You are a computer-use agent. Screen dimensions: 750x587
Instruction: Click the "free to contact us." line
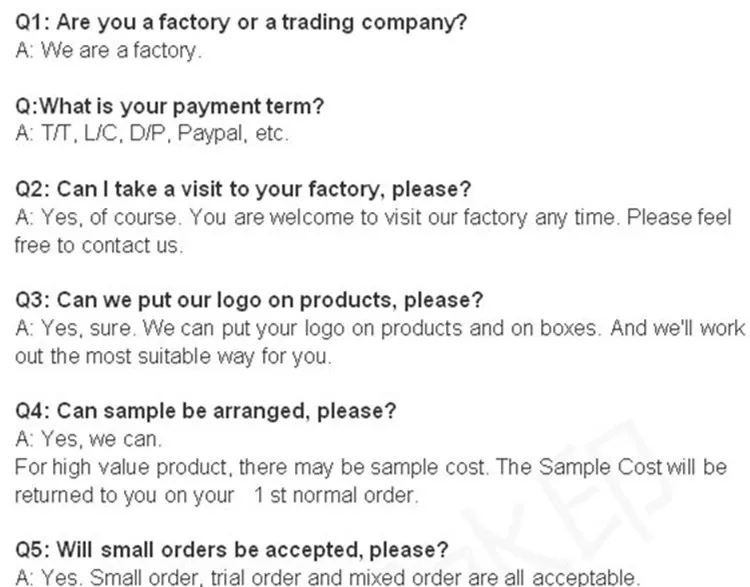click(x=98, y=244)
